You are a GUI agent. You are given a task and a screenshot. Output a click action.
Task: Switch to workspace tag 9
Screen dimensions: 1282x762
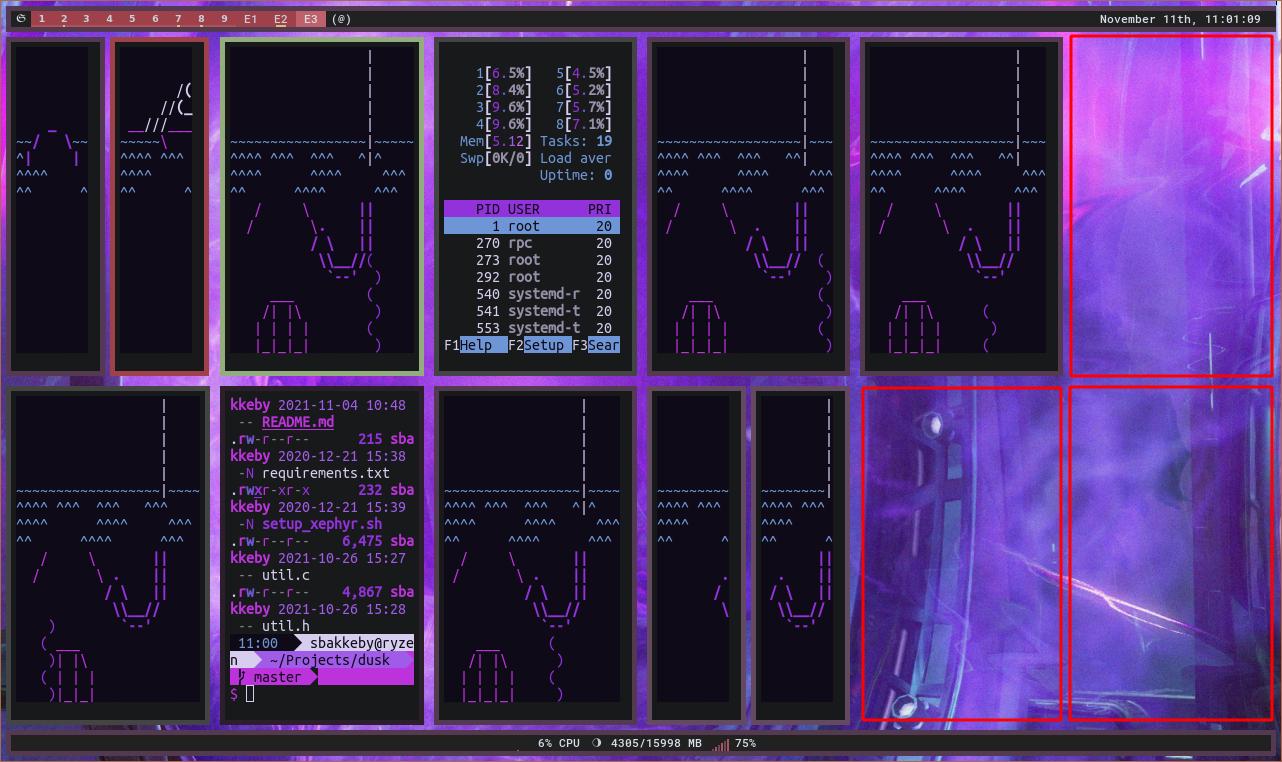coord(224,19)
